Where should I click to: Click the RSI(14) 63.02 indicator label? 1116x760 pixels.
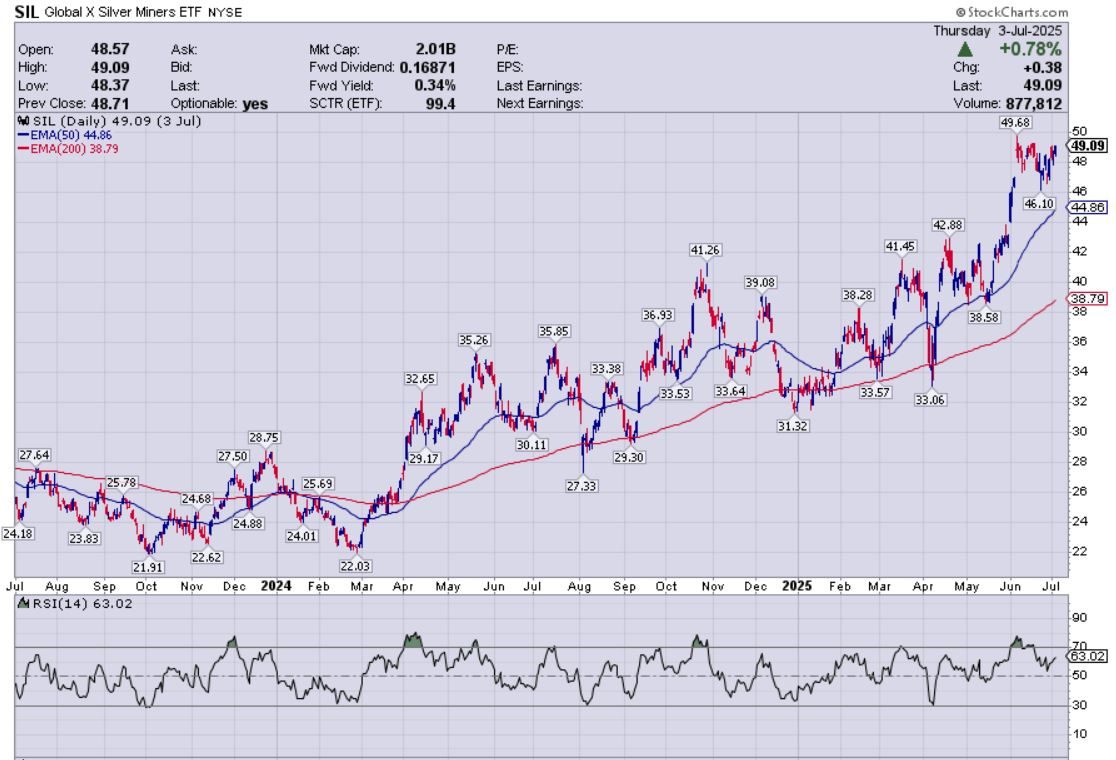click(x=82, y=603)
